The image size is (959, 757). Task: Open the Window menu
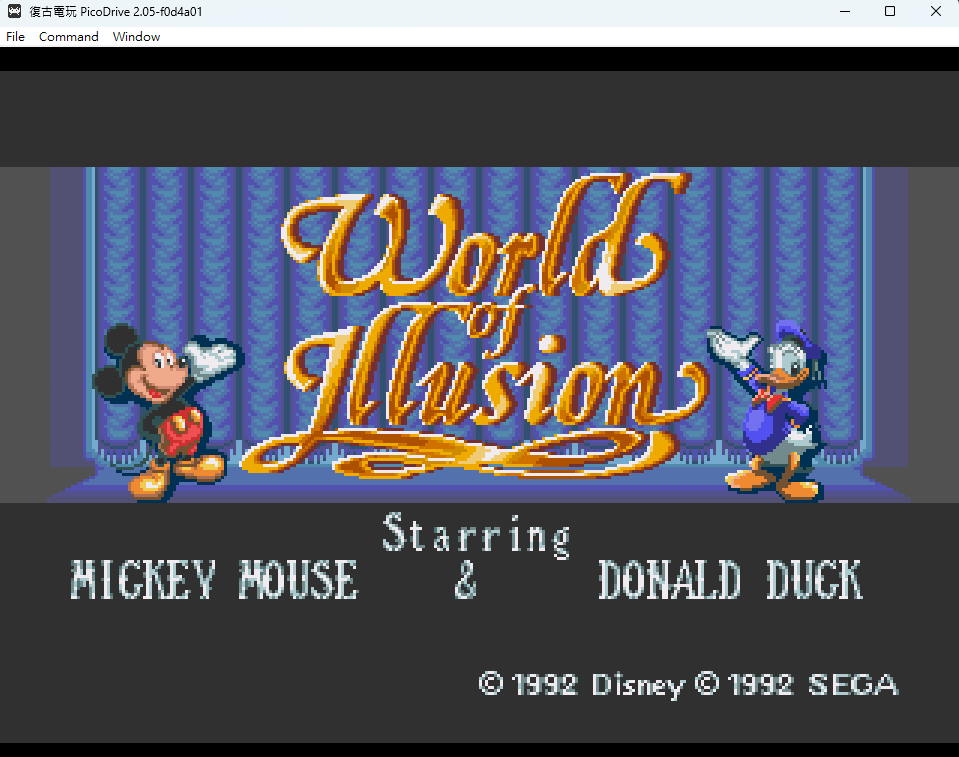136,37
